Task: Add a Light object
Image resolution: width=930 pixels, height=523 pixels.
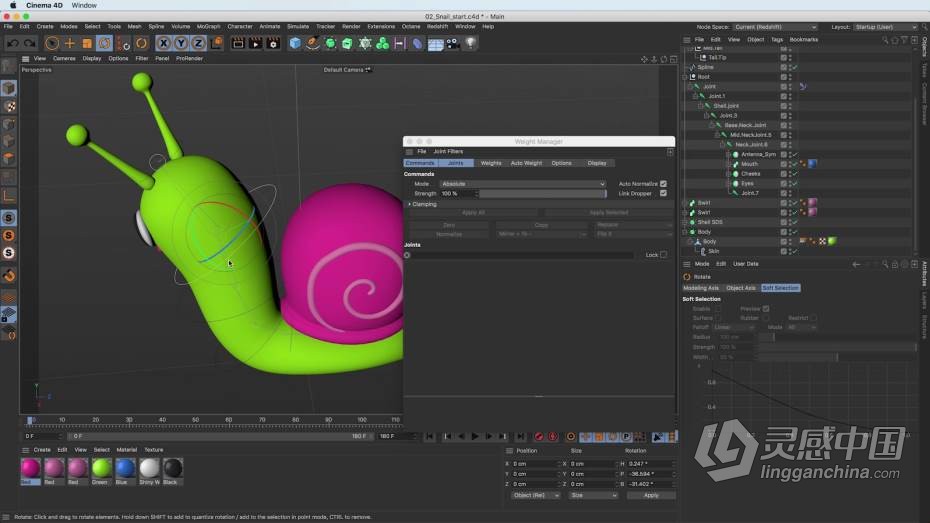Action: coord(470,43)
